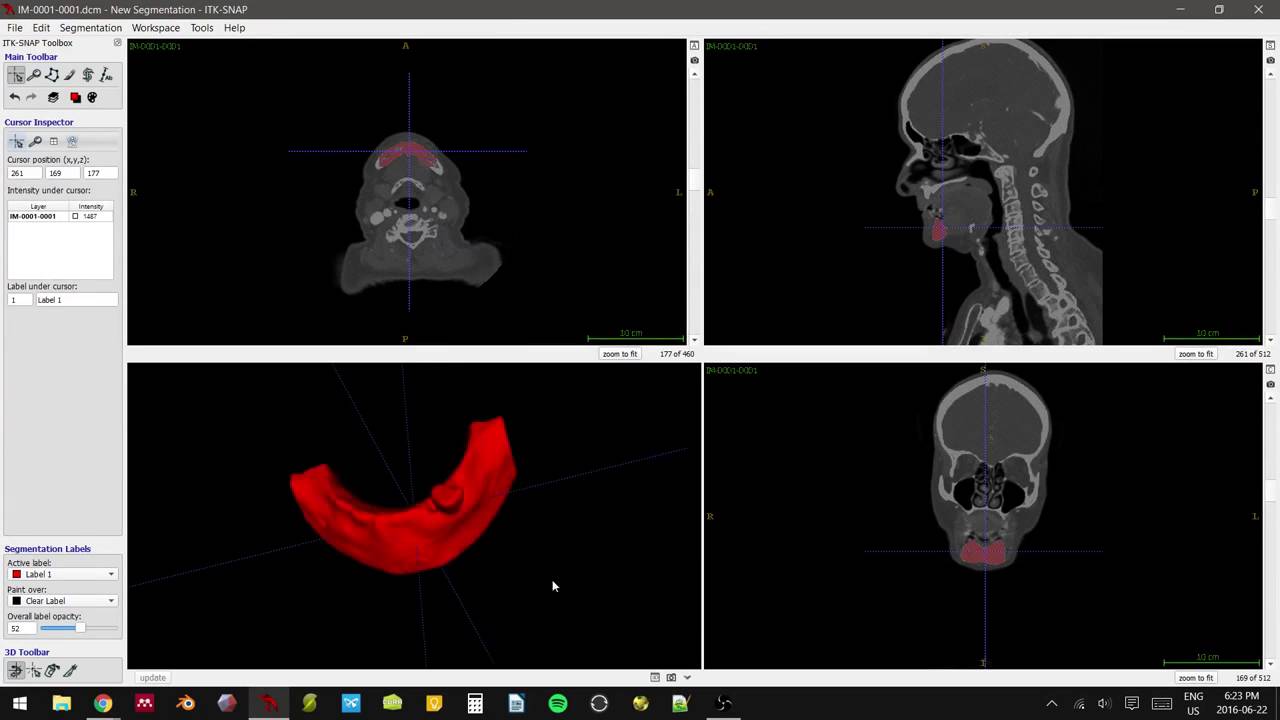Select the 3D trackball tool
Viewport: 1280px width, 720px height.
point(16,671)
